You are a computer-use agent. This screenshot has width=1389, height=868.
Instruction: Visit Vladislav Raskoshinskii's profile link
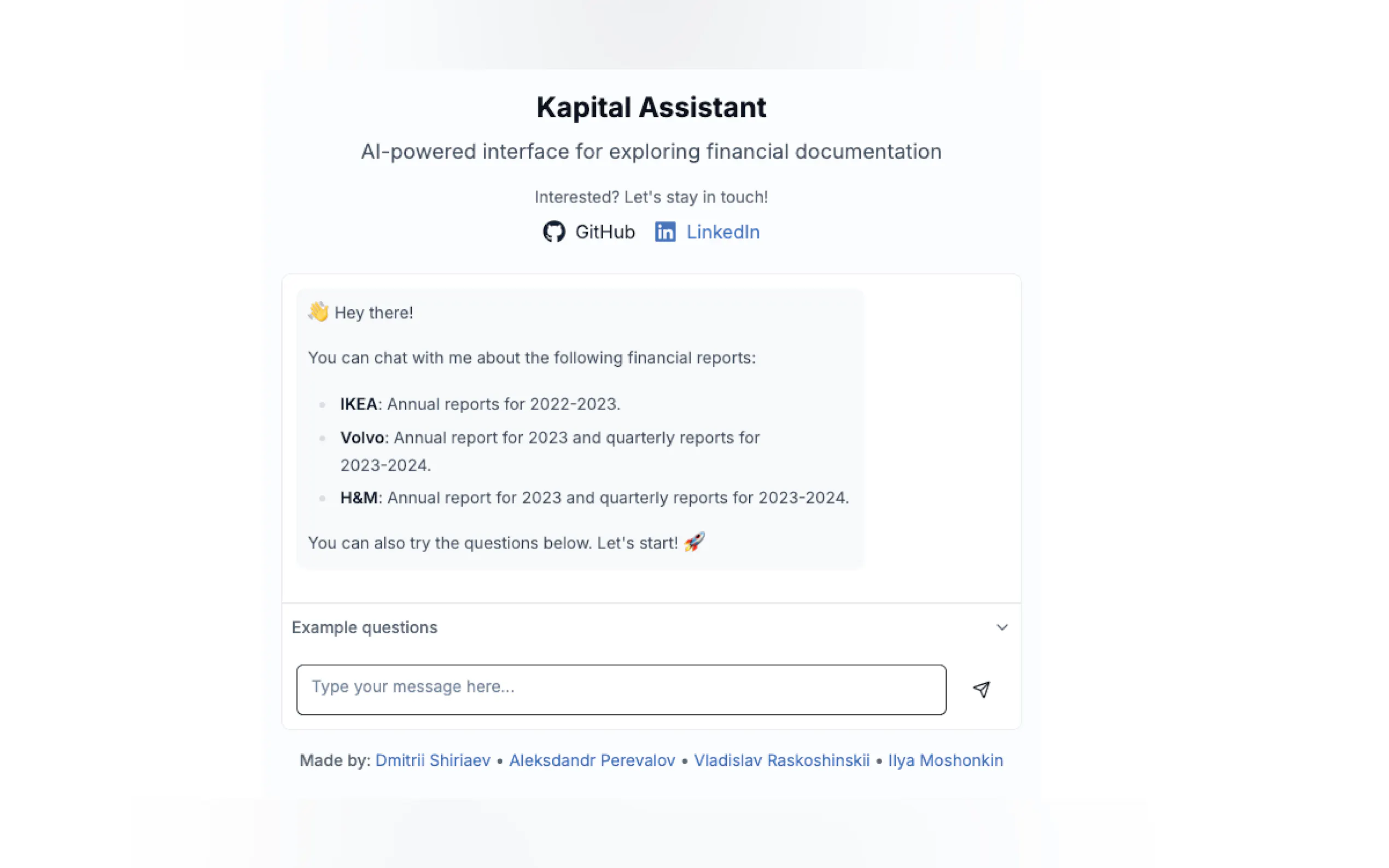[781, 760]
